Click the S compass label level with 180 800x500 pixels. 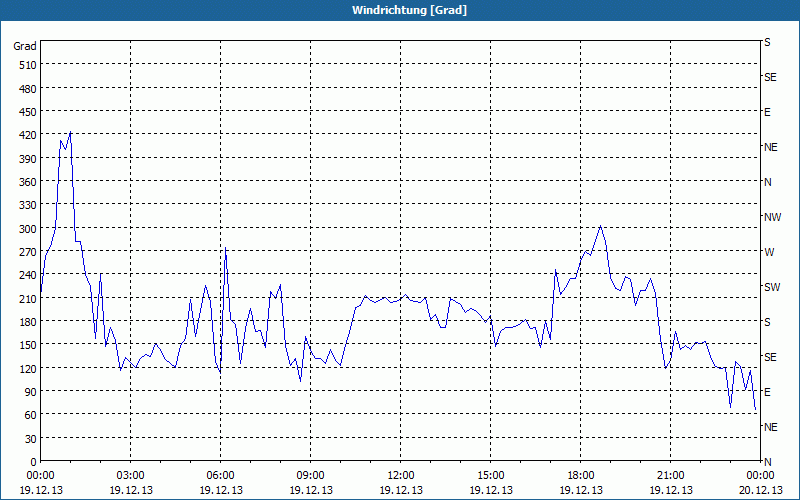click(767, 322)
